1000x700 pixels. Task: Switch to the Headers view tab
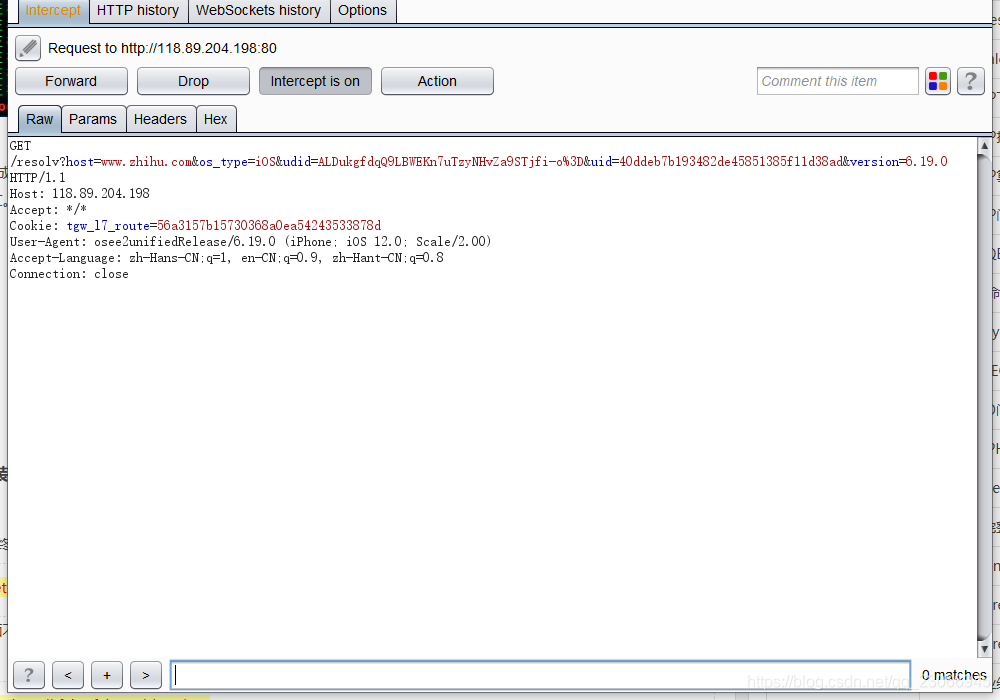[x=160, y=119]
